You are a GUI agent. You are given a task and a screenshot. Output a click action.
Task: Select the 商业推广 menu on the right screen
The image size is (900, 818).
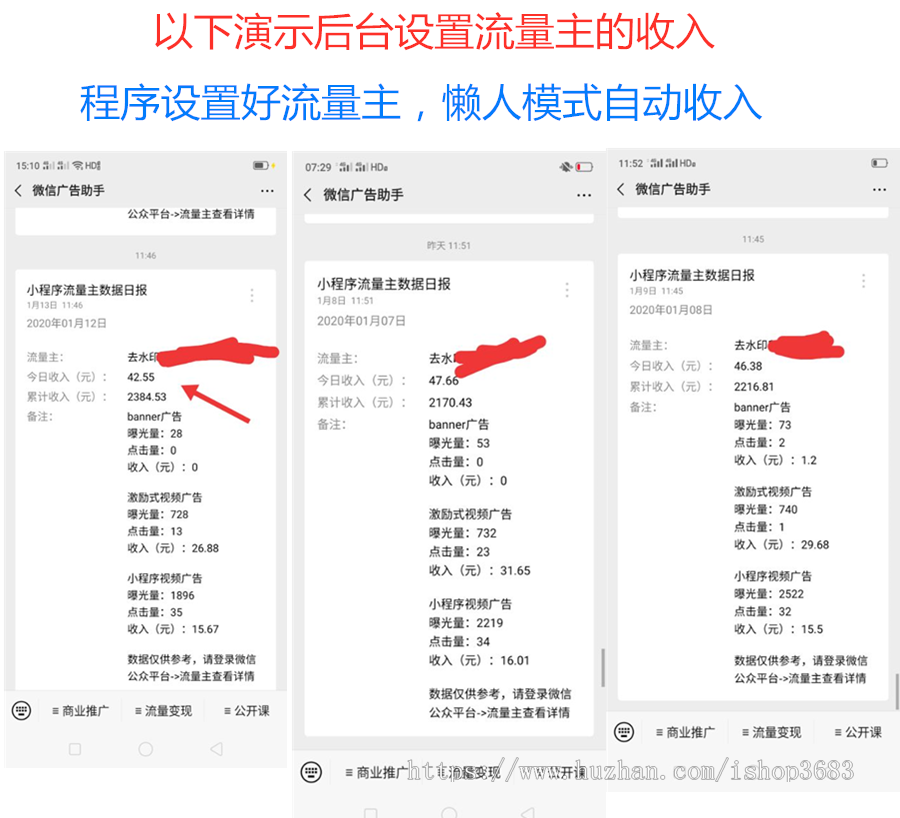coord(688,731)
